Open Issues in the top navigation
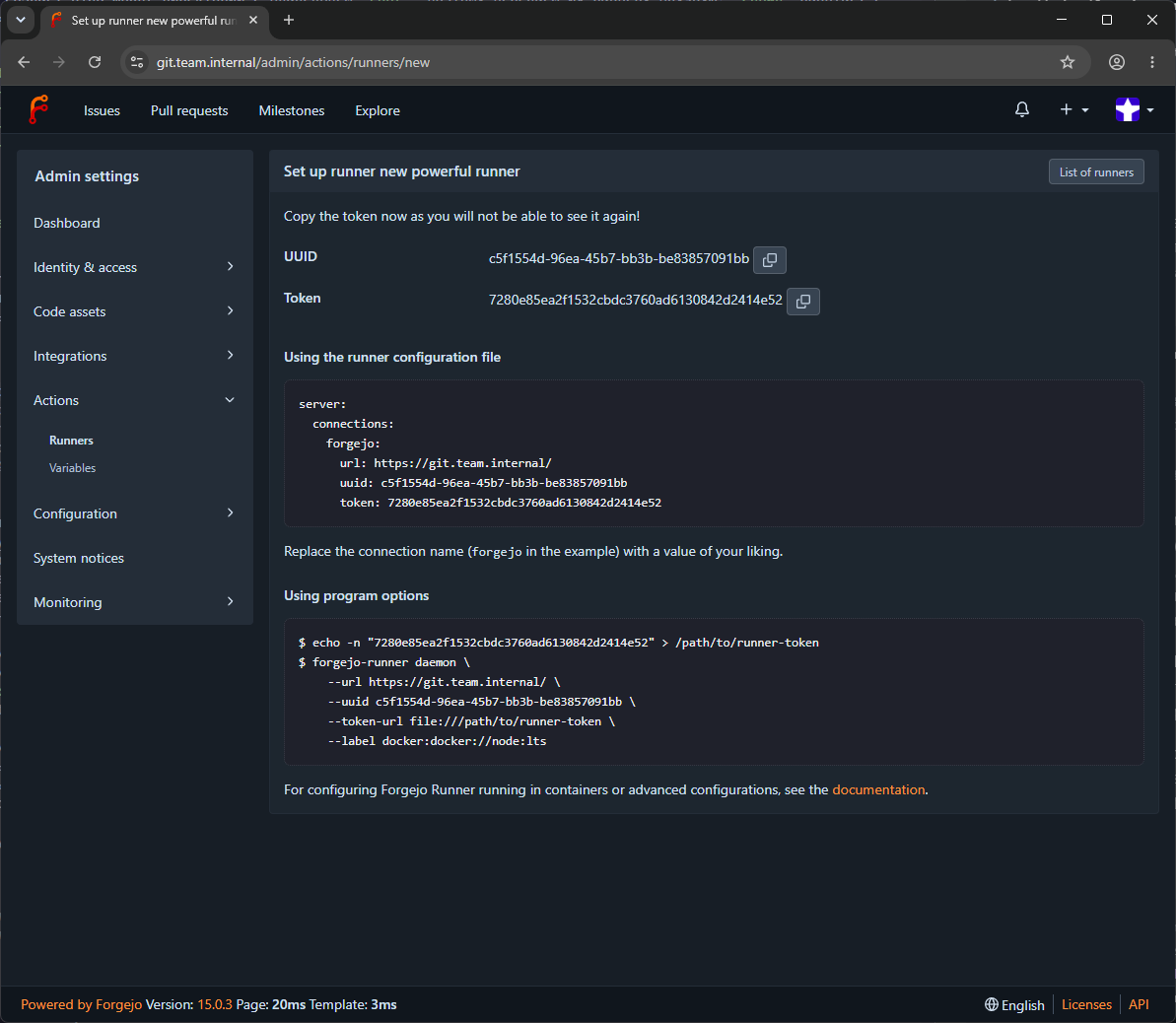The image size is (1176, 1023). point(102,110)
